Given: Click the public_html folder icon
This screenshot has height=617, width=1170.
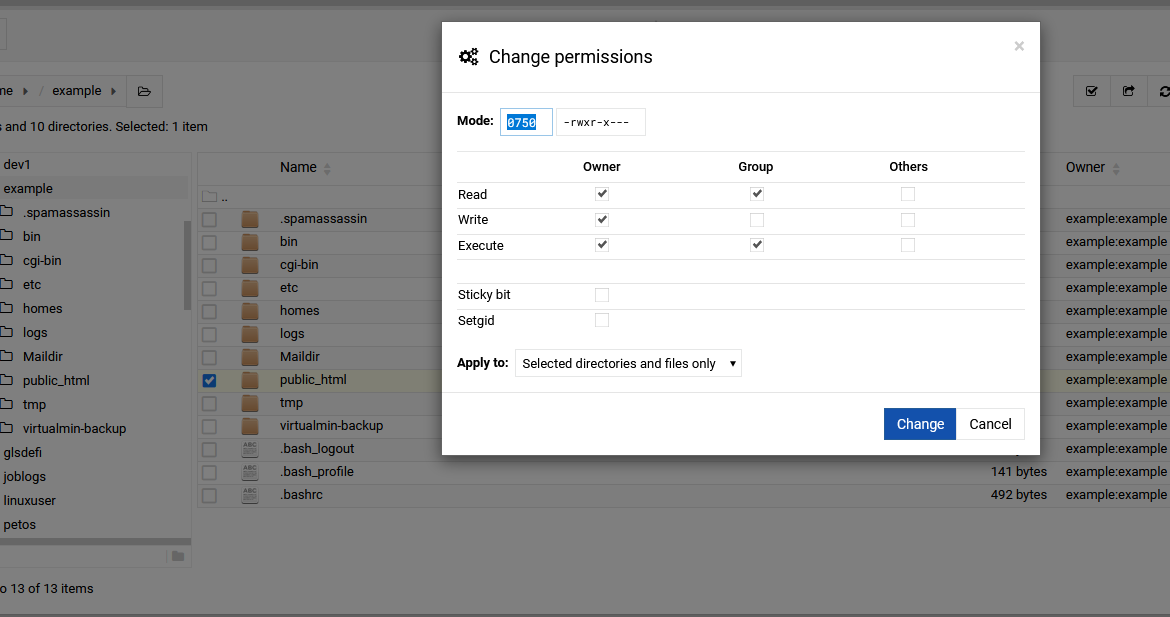Looking at the screenshot, I should point(250,380).
